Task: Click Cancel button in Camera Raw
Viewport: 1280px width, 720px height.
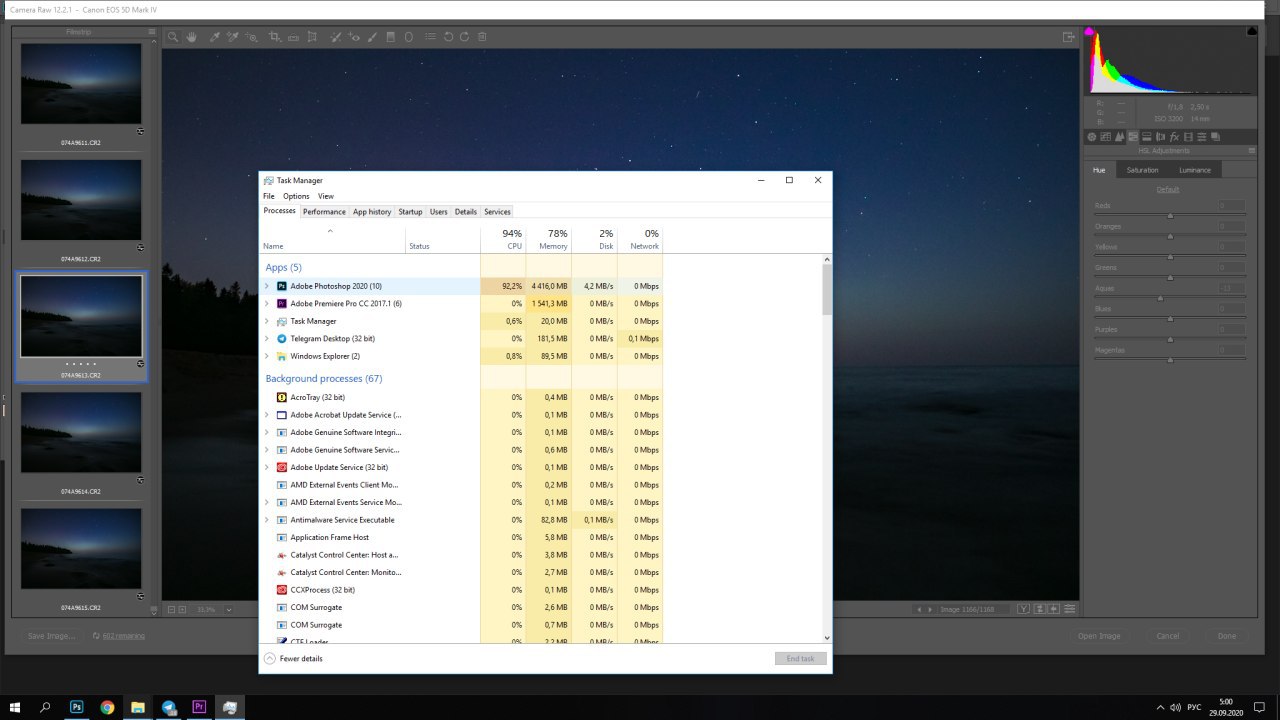Action: point(1167,636)
